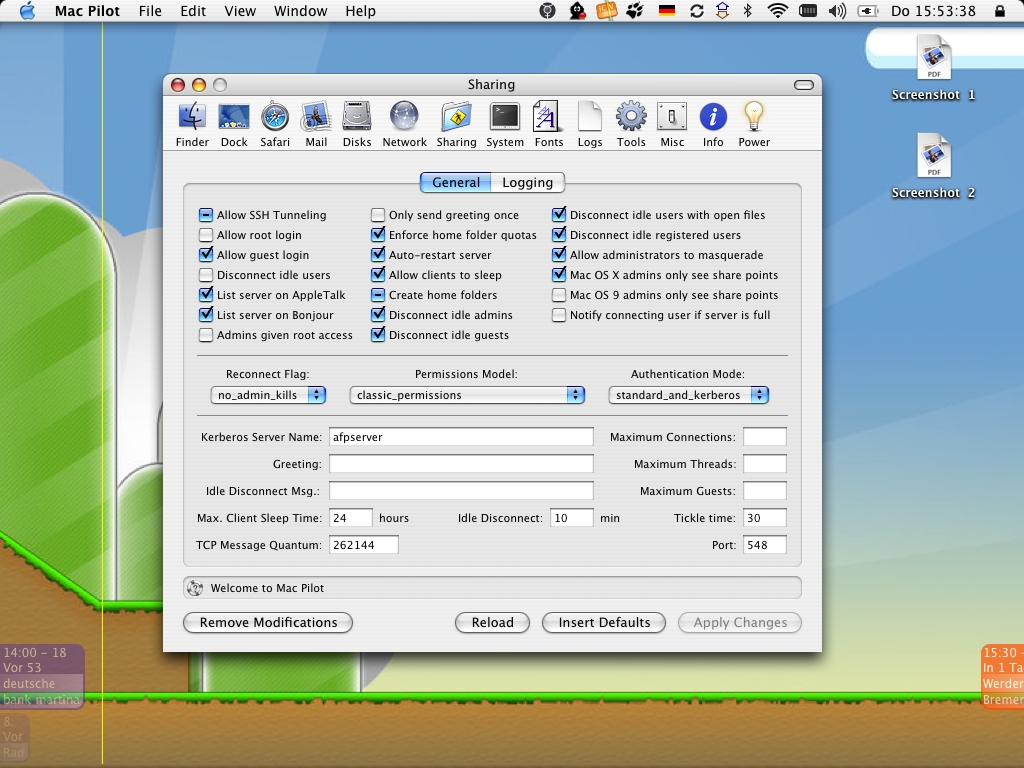Click the paw print icon in menu bar
Screen dimensions: 1024x768
pos(635,11)
